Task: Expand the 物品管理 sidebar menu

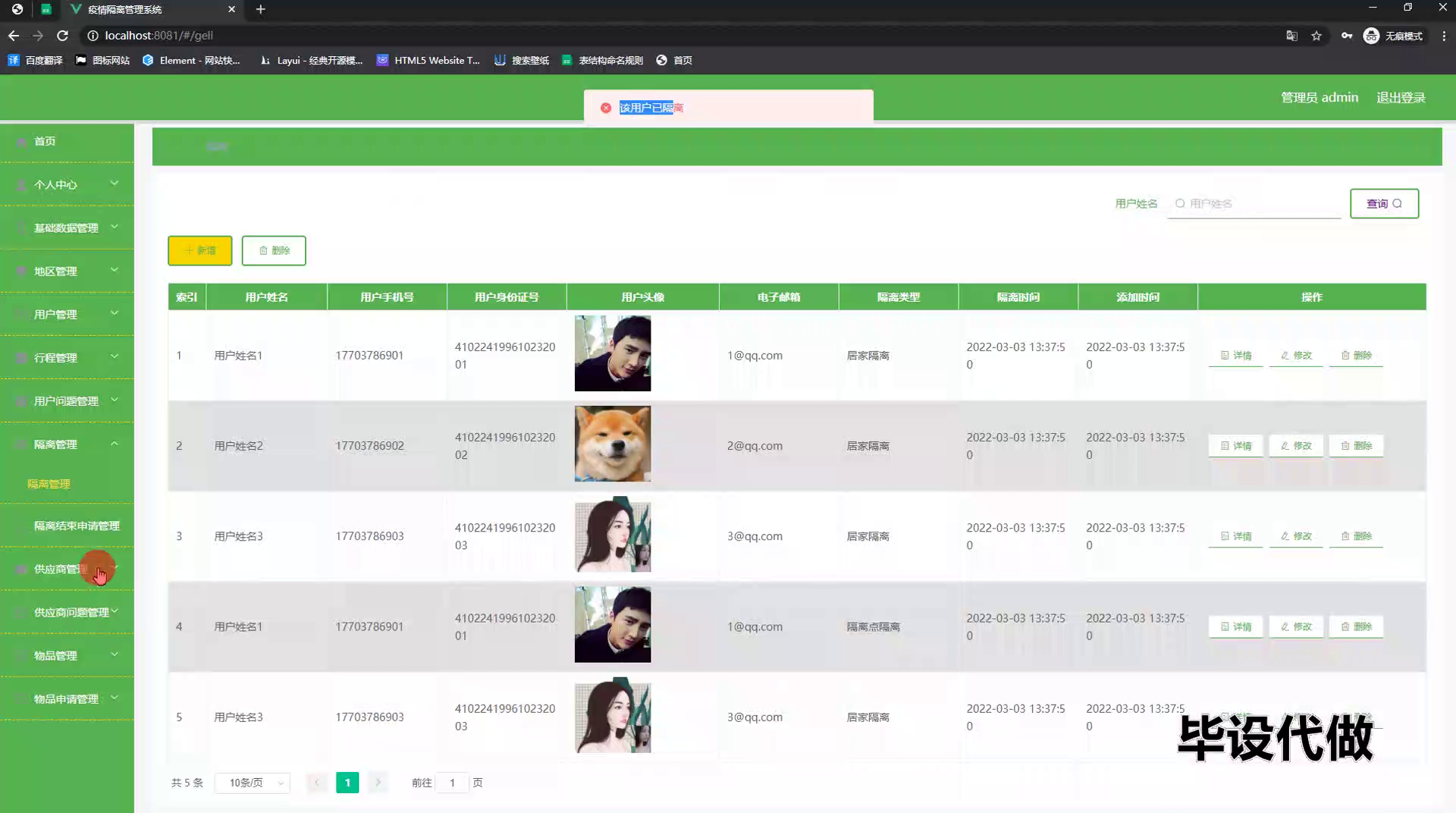Action: (x=67, y=655)
